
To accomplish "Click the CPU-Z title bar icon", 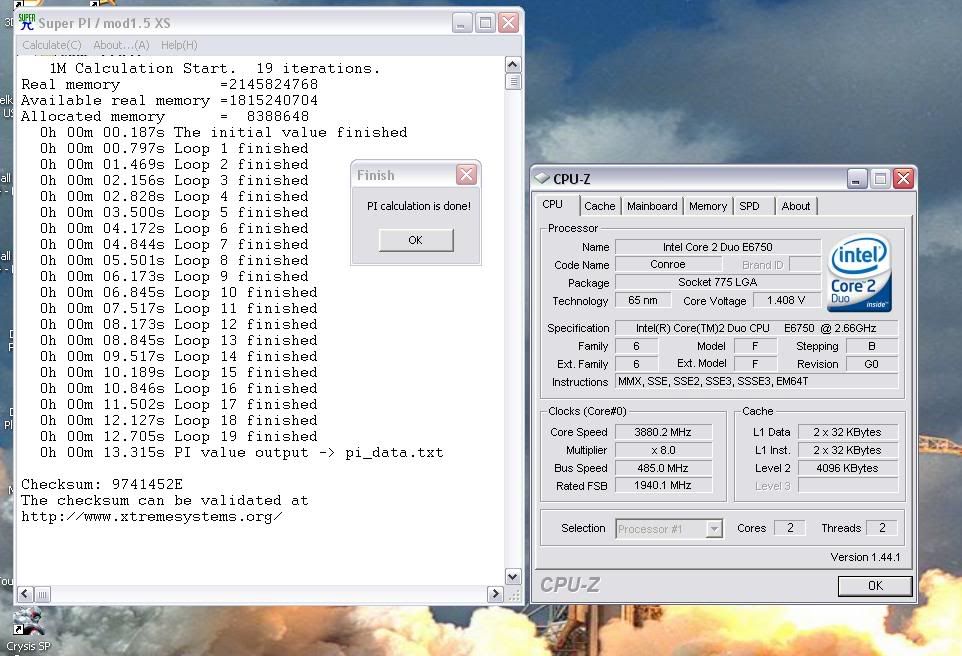I will pos(542,179).
